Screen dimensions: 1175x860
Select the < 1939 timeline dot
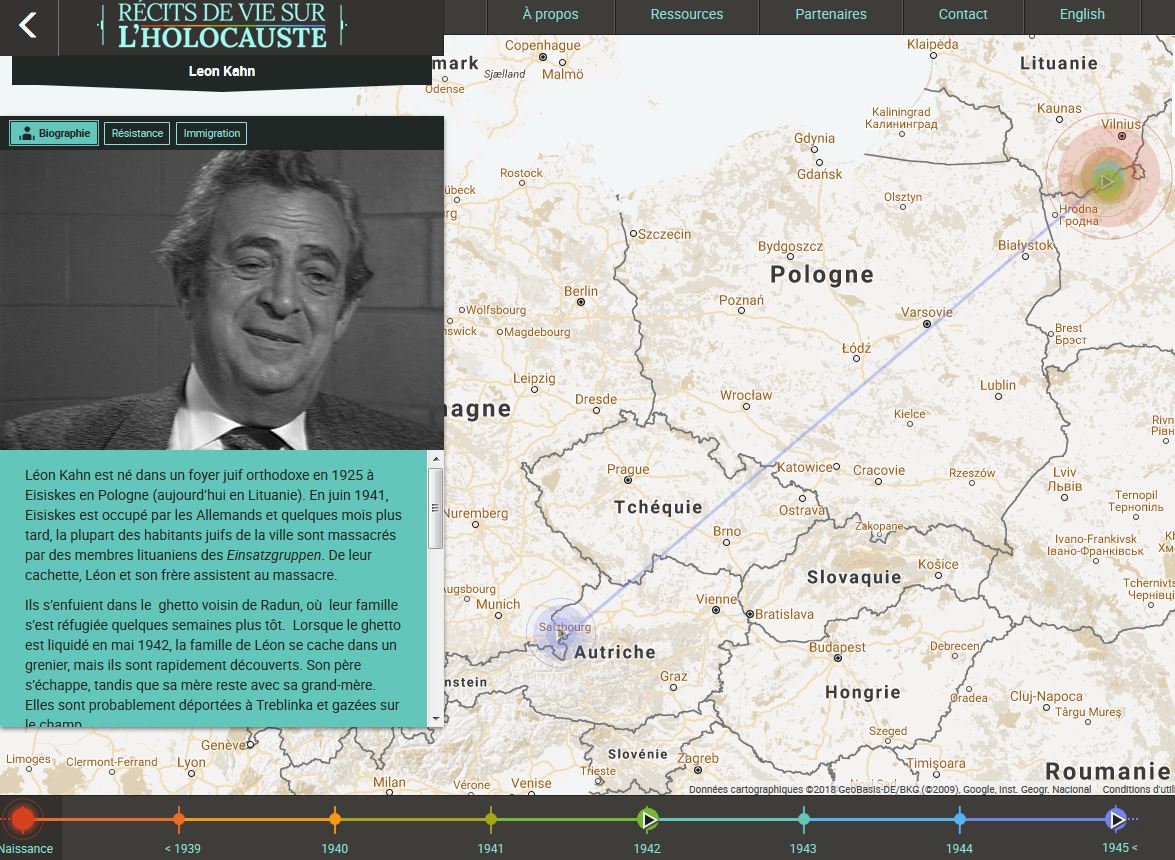point(179,819)
